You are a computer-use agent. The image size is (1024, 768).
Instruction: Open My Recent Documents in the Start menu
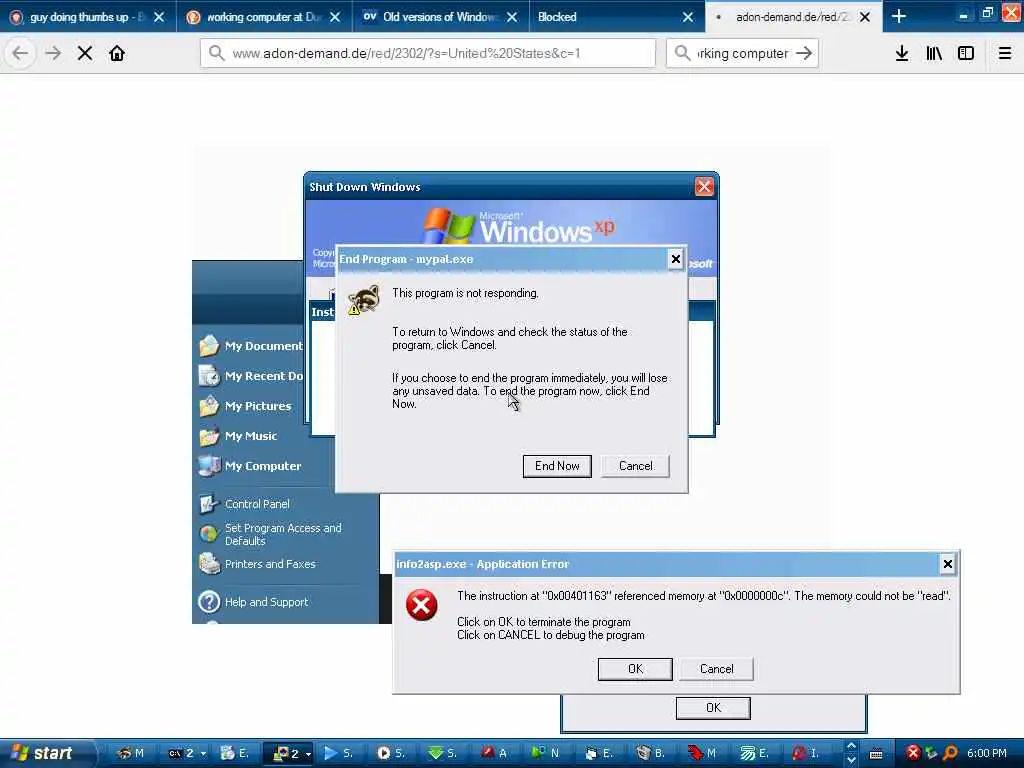(251, 376)
